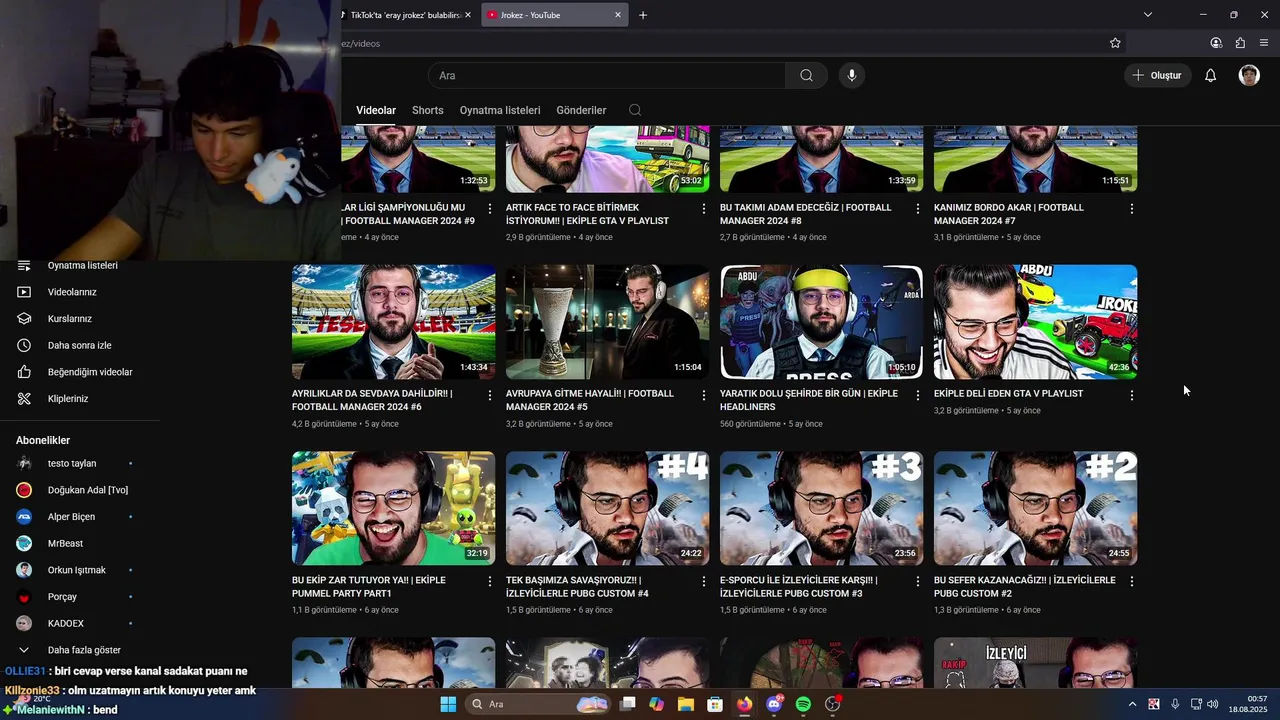Bookmark this page with star icon
The width and height of the screenshot is (1280, 720).
point(1115,43)
